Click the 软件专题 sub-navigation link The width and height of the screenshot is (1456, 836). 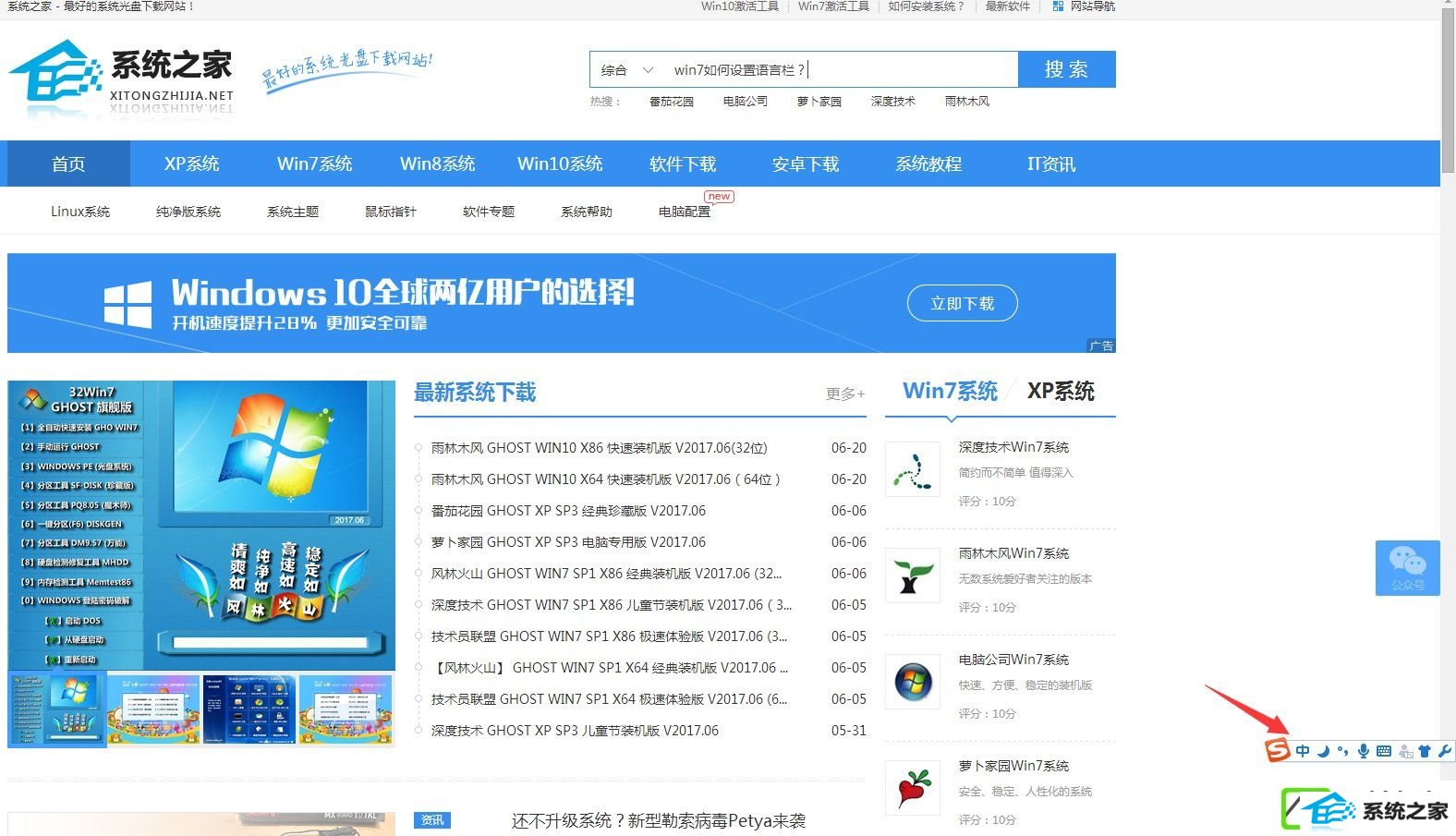[x=489, y=212]
